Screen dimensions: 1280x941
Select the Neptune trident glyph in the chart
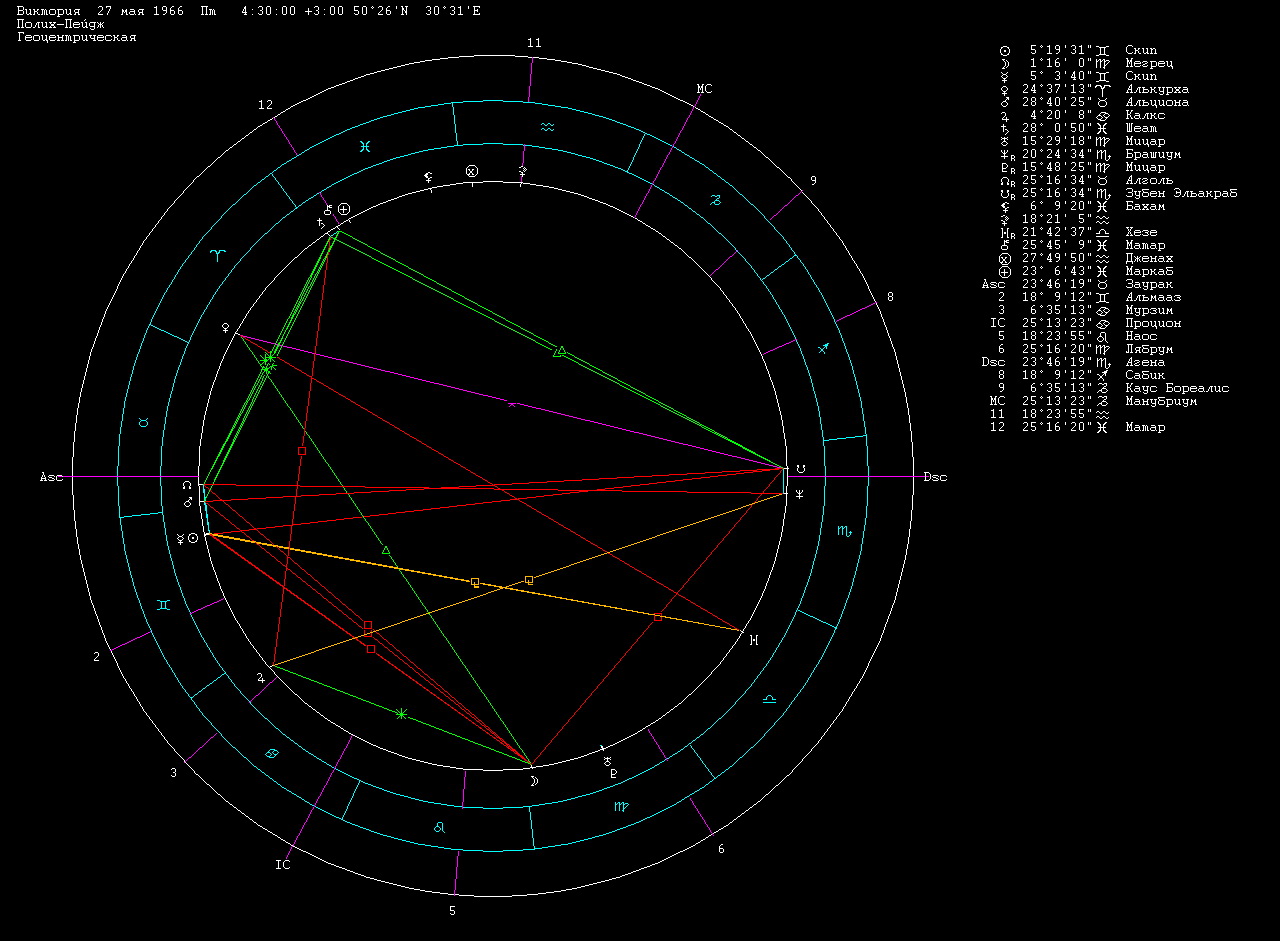coord(799,494)
